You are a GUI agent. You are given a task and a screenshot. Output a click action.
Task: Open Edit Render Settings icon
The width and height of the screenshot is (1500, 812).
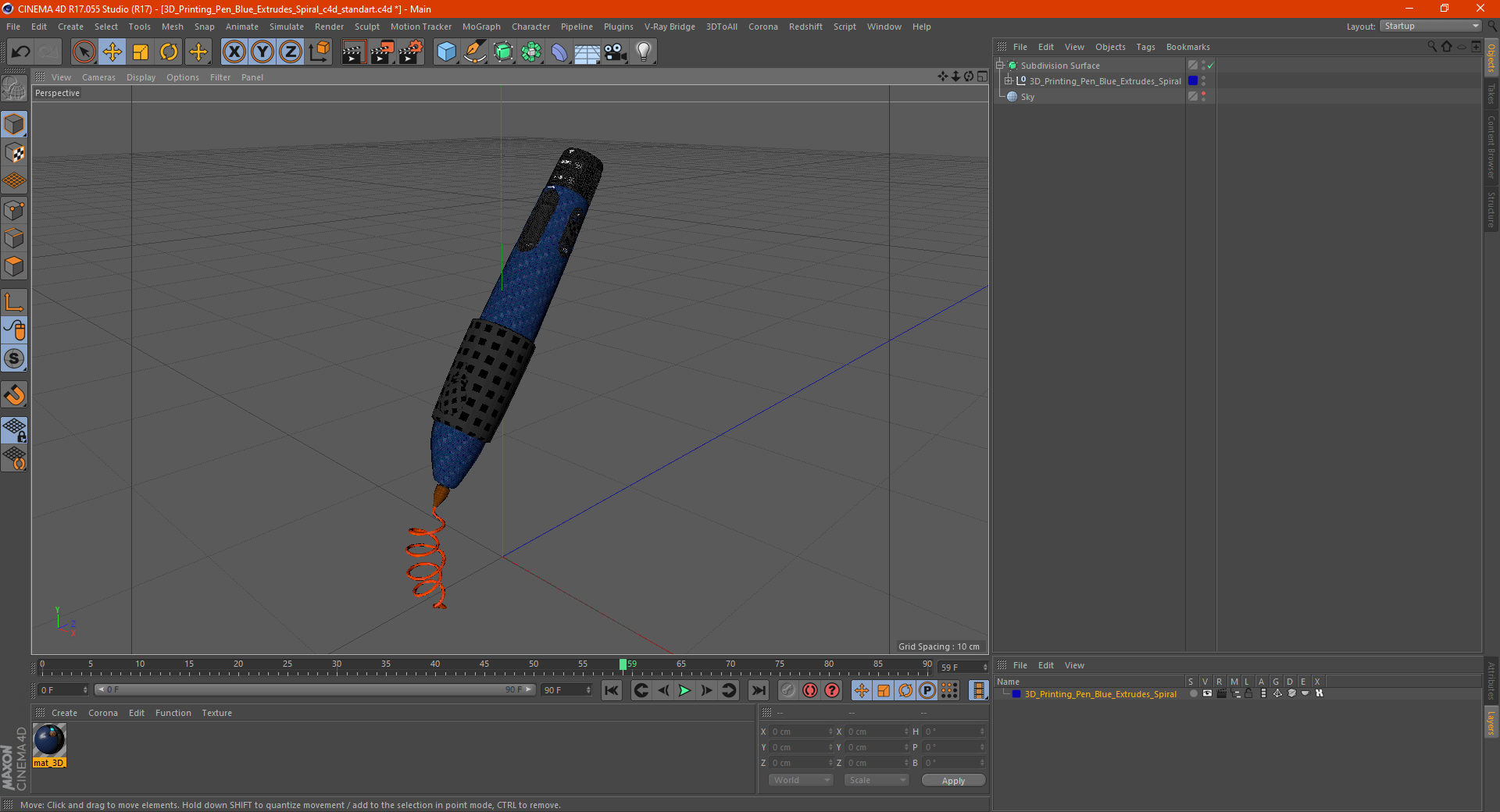point(411,52)
